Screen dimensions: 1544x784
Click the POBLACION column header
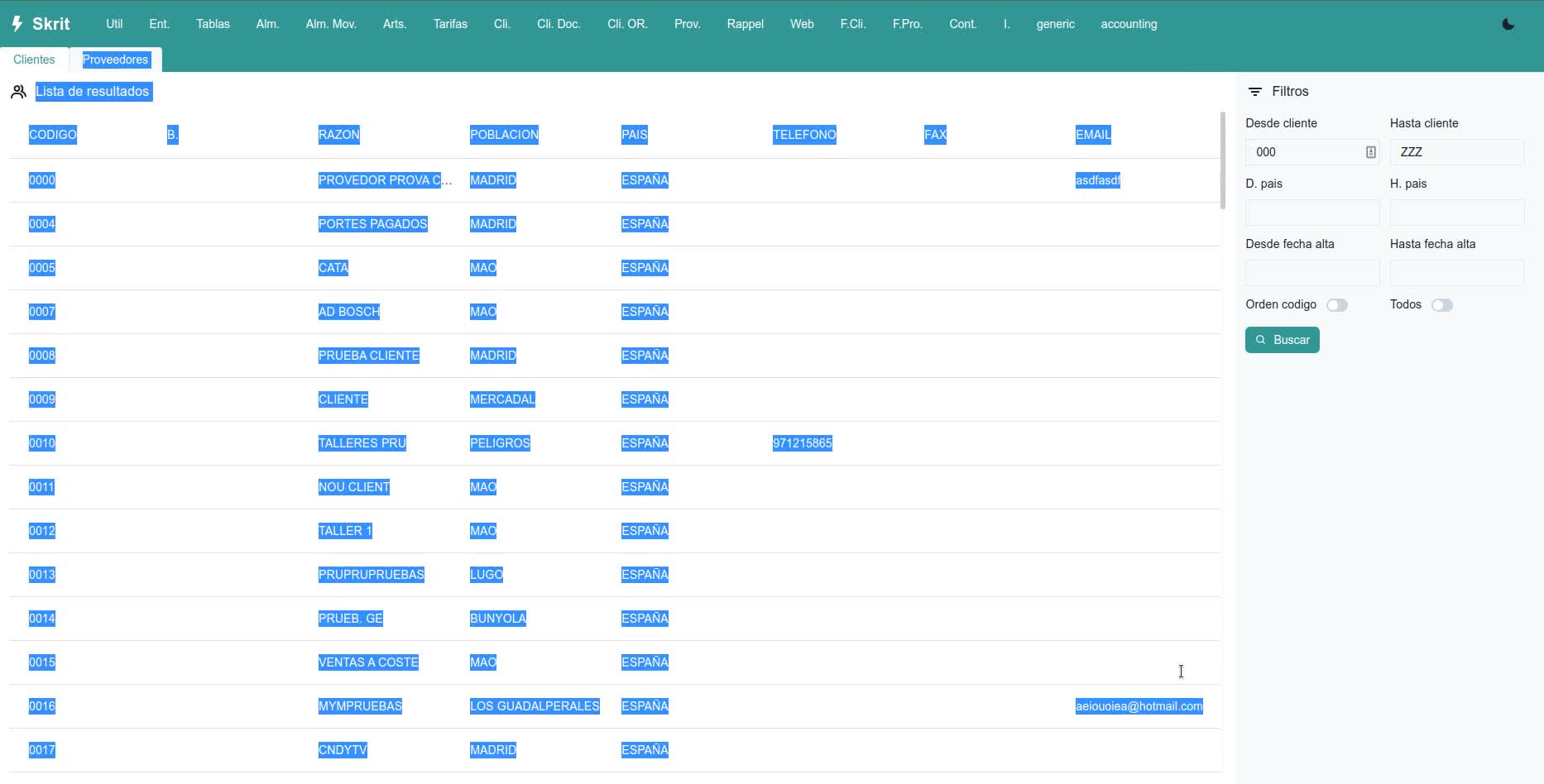click(504, 135)
